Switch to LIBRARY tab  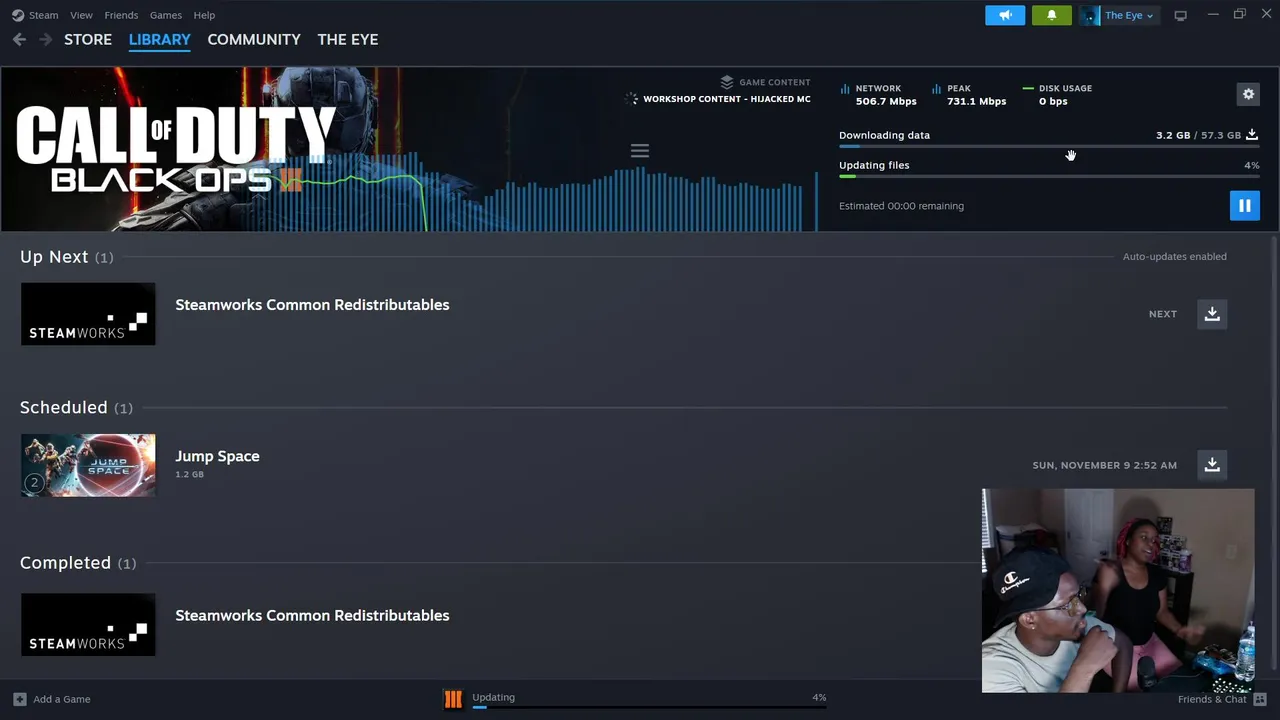click(x=159, y=39)
